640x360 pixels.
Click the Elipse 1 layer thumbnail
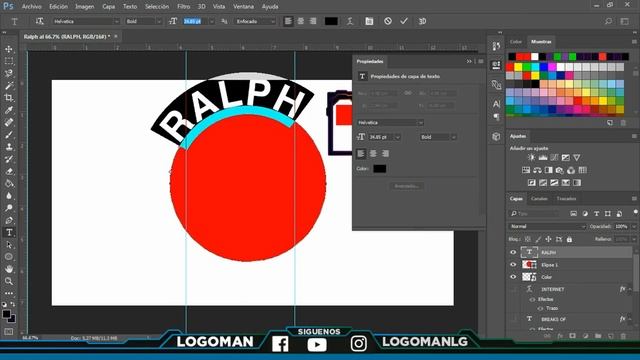click(529, 264)
